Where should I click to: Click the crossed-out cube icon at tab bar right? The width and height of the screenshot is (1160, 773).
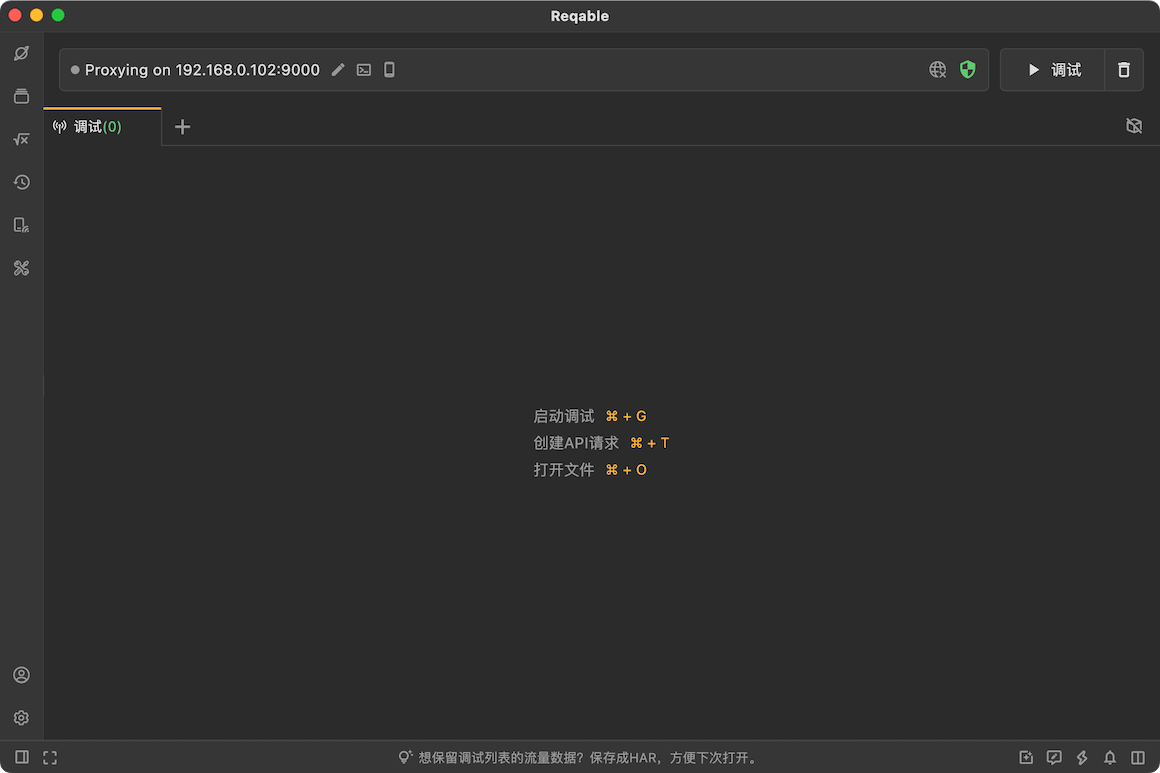click(1134, 126)
